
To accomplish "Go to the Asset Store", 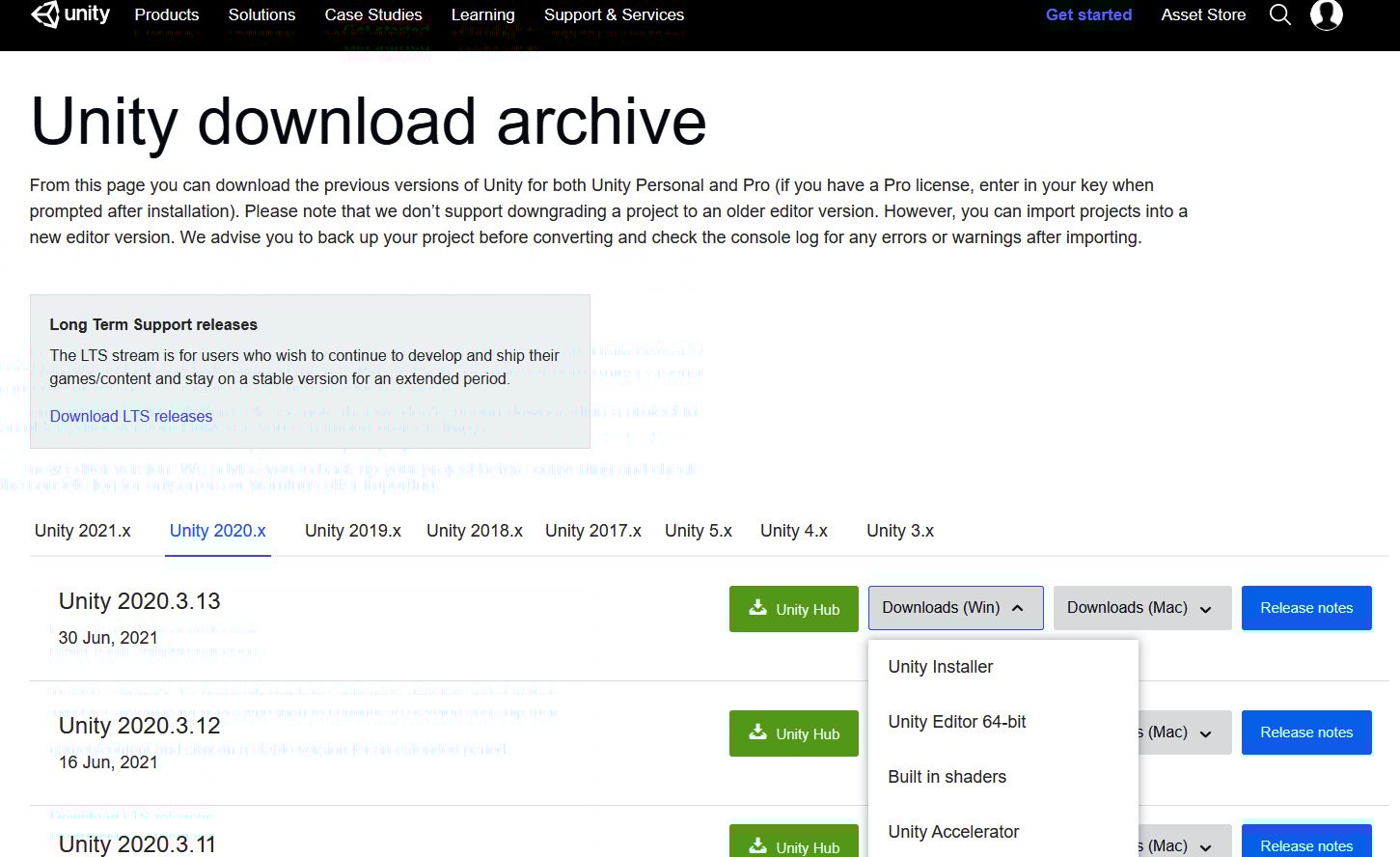I will tap(1203, 14).
